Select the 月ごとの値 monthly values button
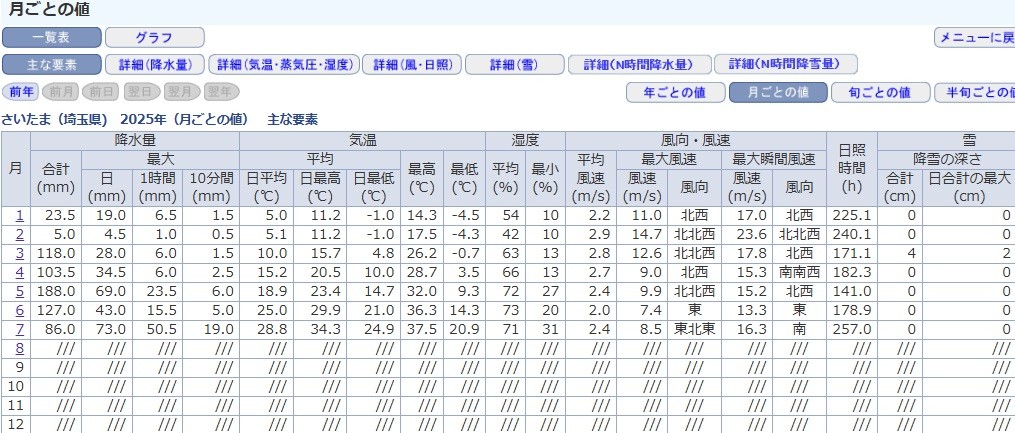Image resolution: width=1015 pixels, height=433 pixels. 778,93
